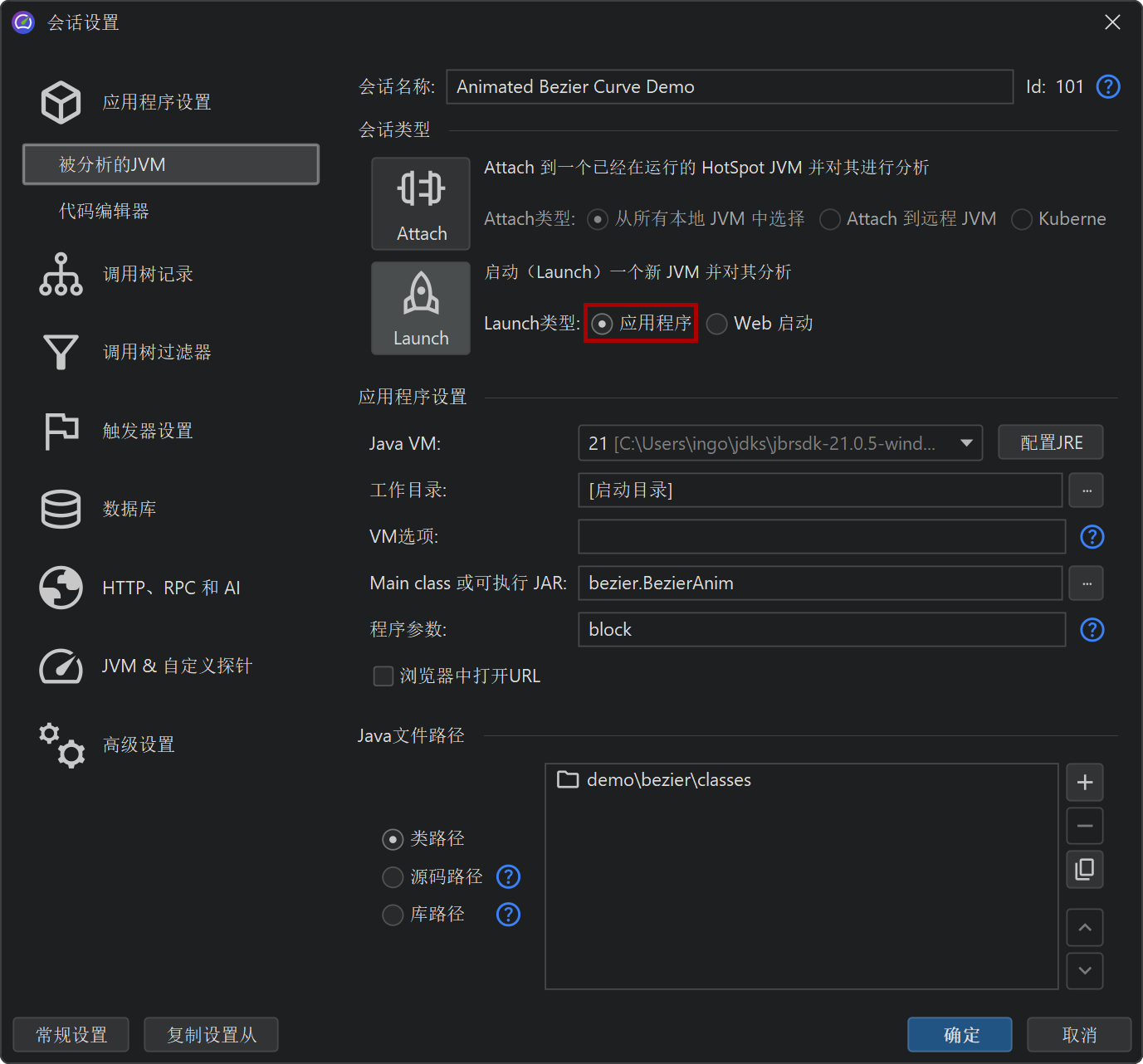Enable the 浏览器中打开URL checkbox
Viewport: 1143px width, 1064px height.
383,676
